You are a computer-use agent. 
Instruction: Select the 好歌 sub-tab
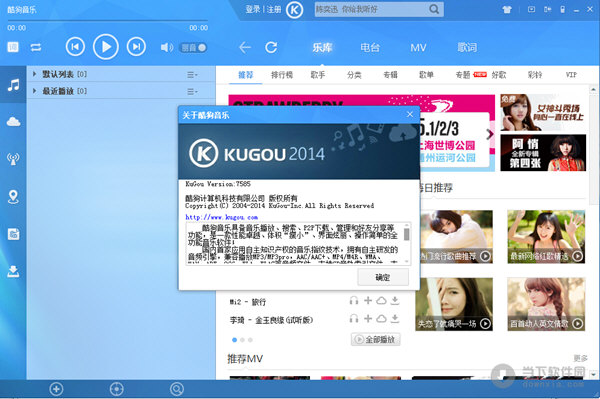point(499,75)
